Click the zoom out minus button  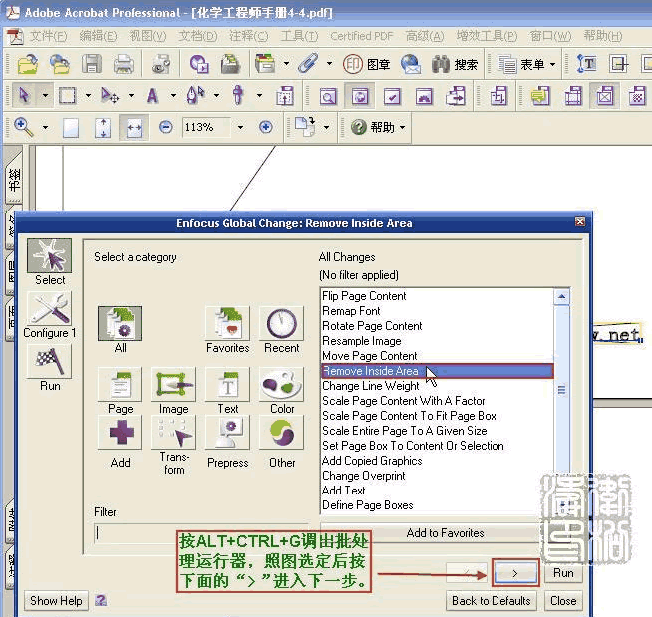click(165, 126)
